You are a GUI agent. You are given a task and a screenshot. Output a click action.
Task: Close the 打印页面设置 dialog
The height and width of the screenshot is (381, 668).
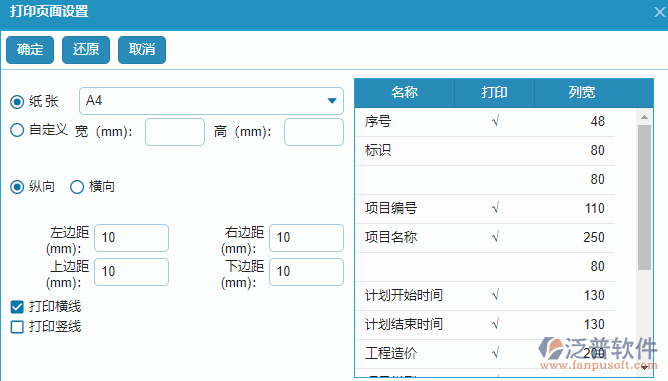coord(659,12)
